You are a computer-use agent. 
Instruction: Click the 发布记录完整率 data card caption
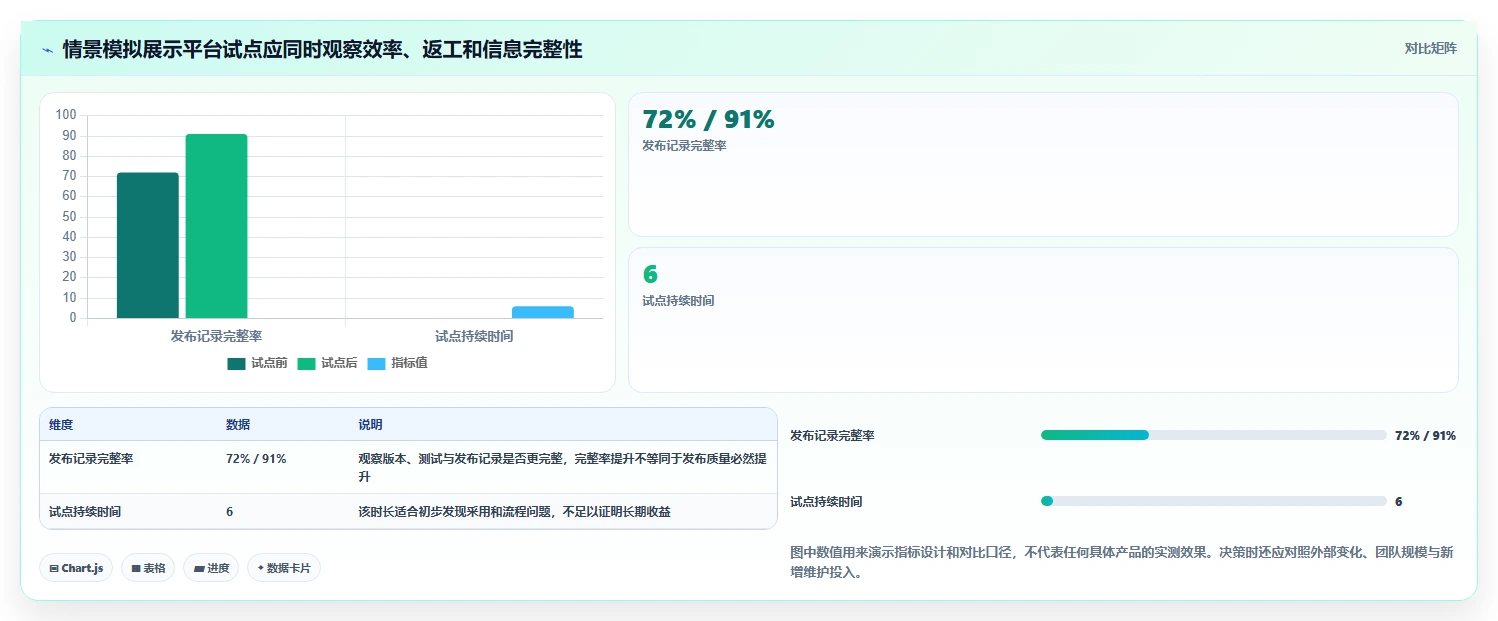684,146
